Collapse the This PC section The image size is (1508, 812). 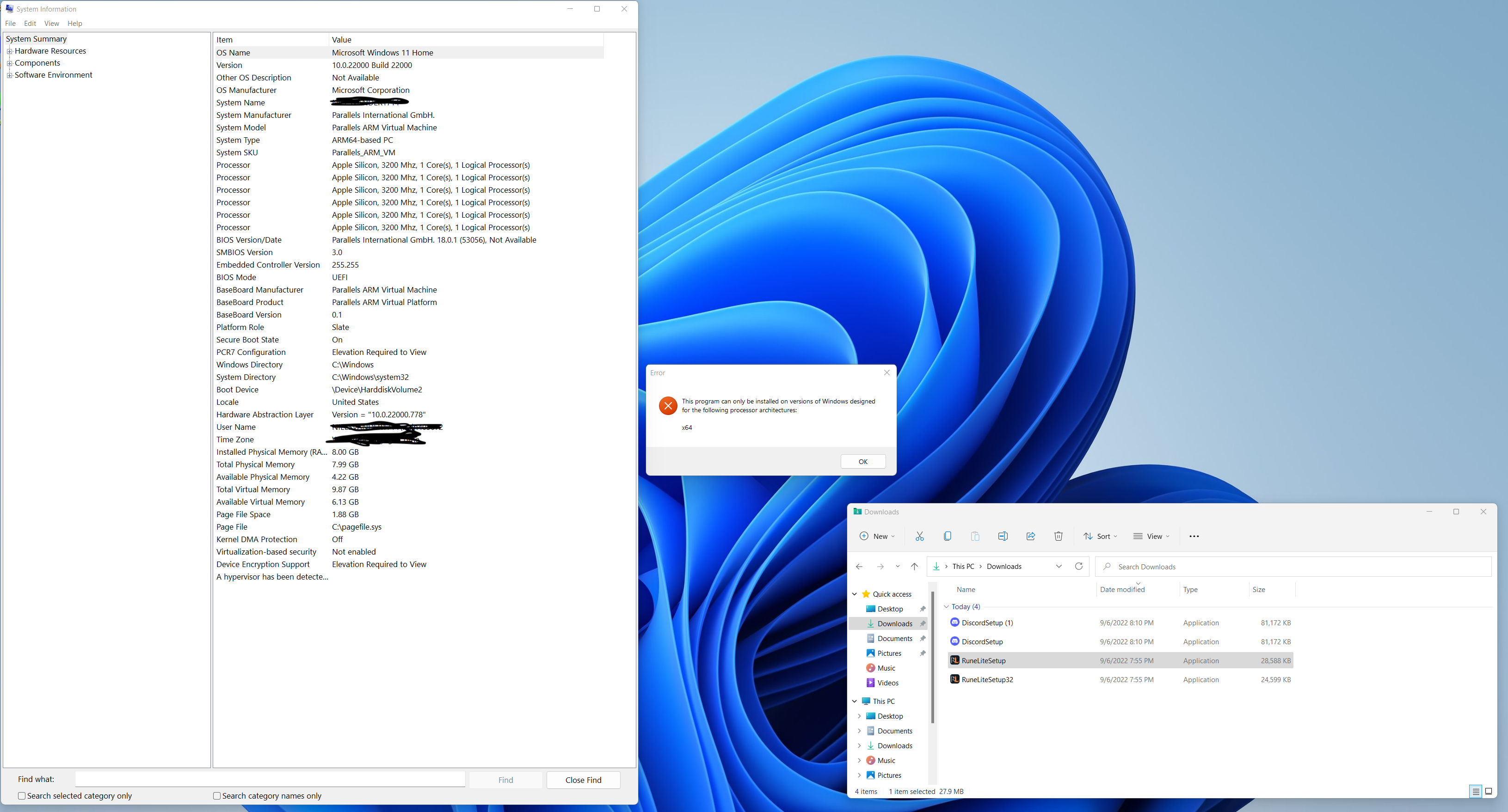tap(855, 701)
